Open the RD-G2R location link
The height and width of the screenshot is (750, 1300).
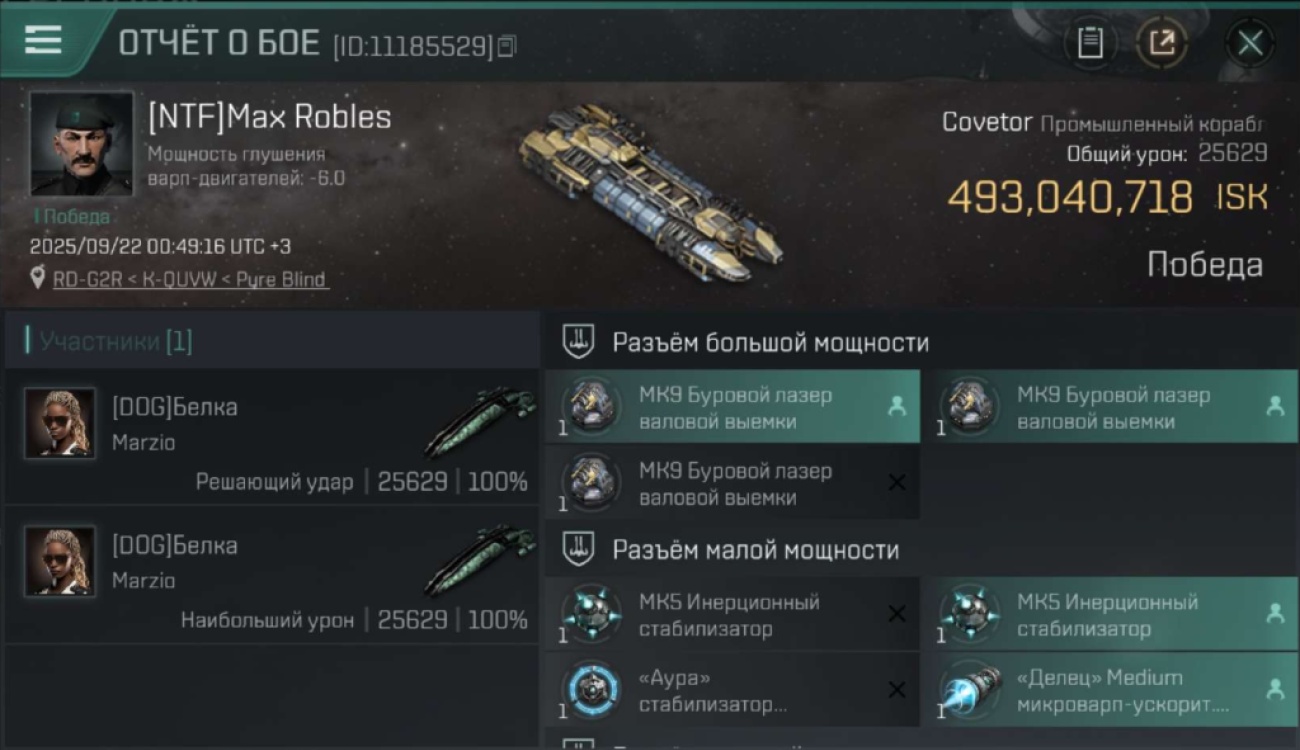tap(190, 280)
